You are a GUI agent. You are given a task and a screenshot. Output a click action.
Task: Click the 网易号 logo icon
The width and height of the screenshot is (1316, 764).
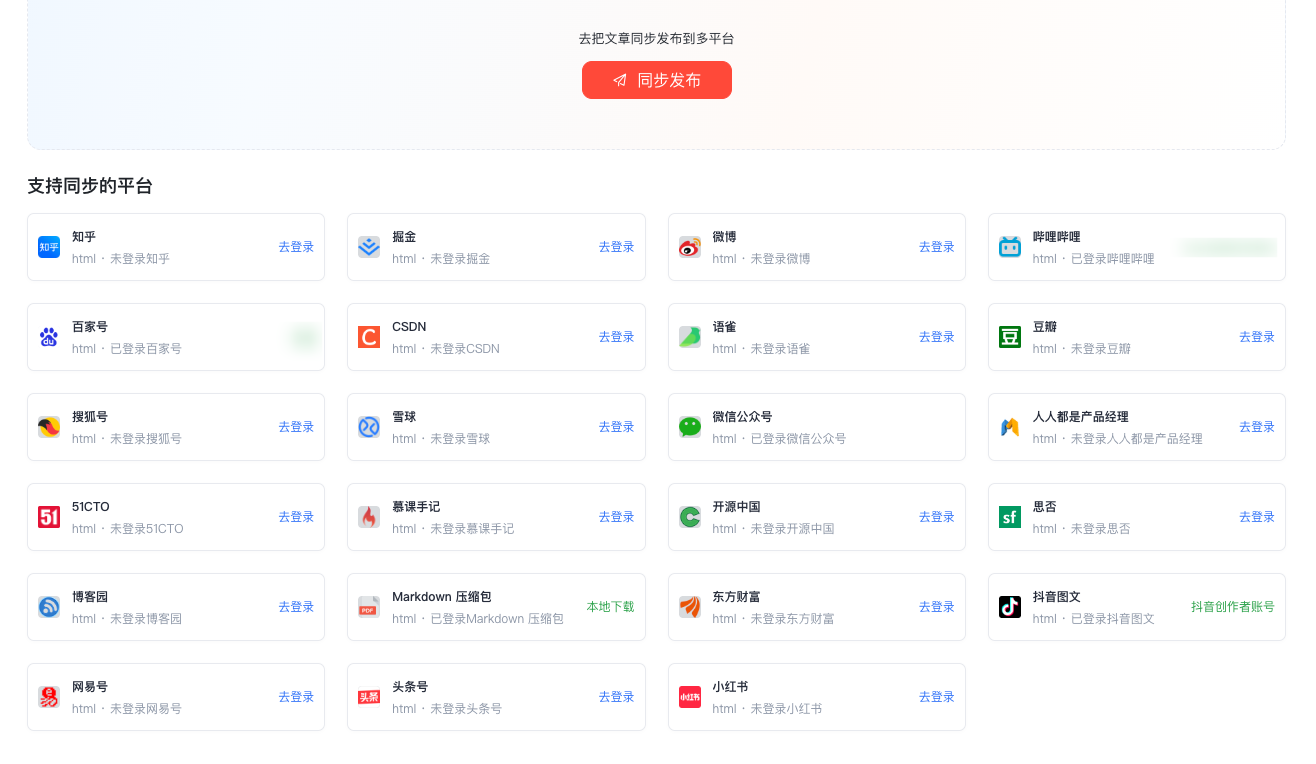point(49,697)
